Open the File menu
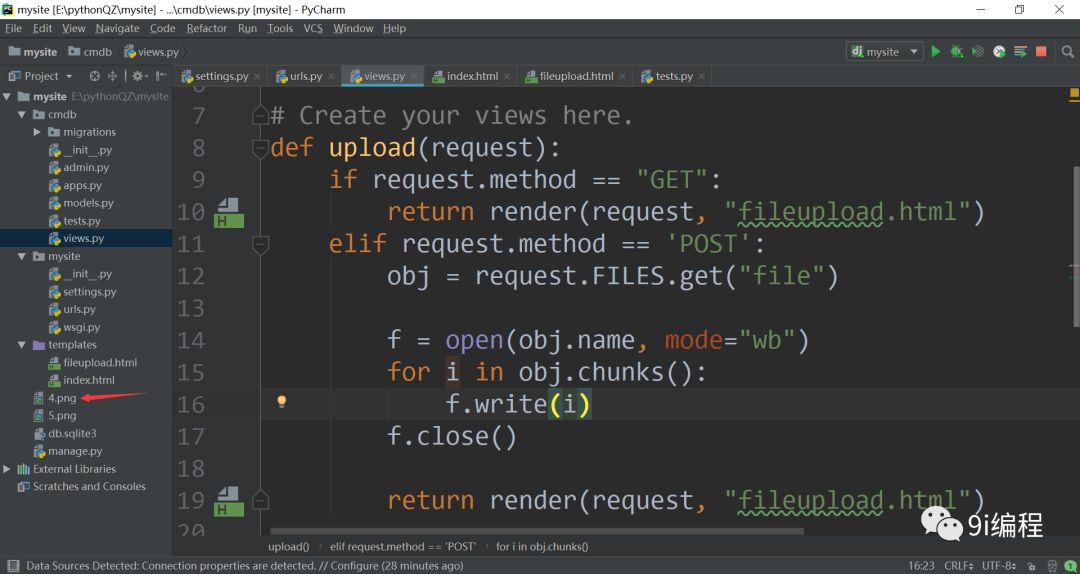 coord(13,28)
